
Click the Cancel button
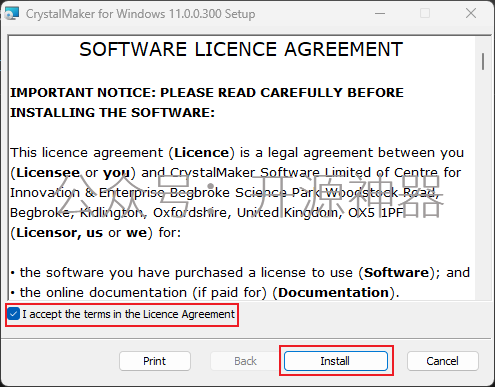coord(442,361)
